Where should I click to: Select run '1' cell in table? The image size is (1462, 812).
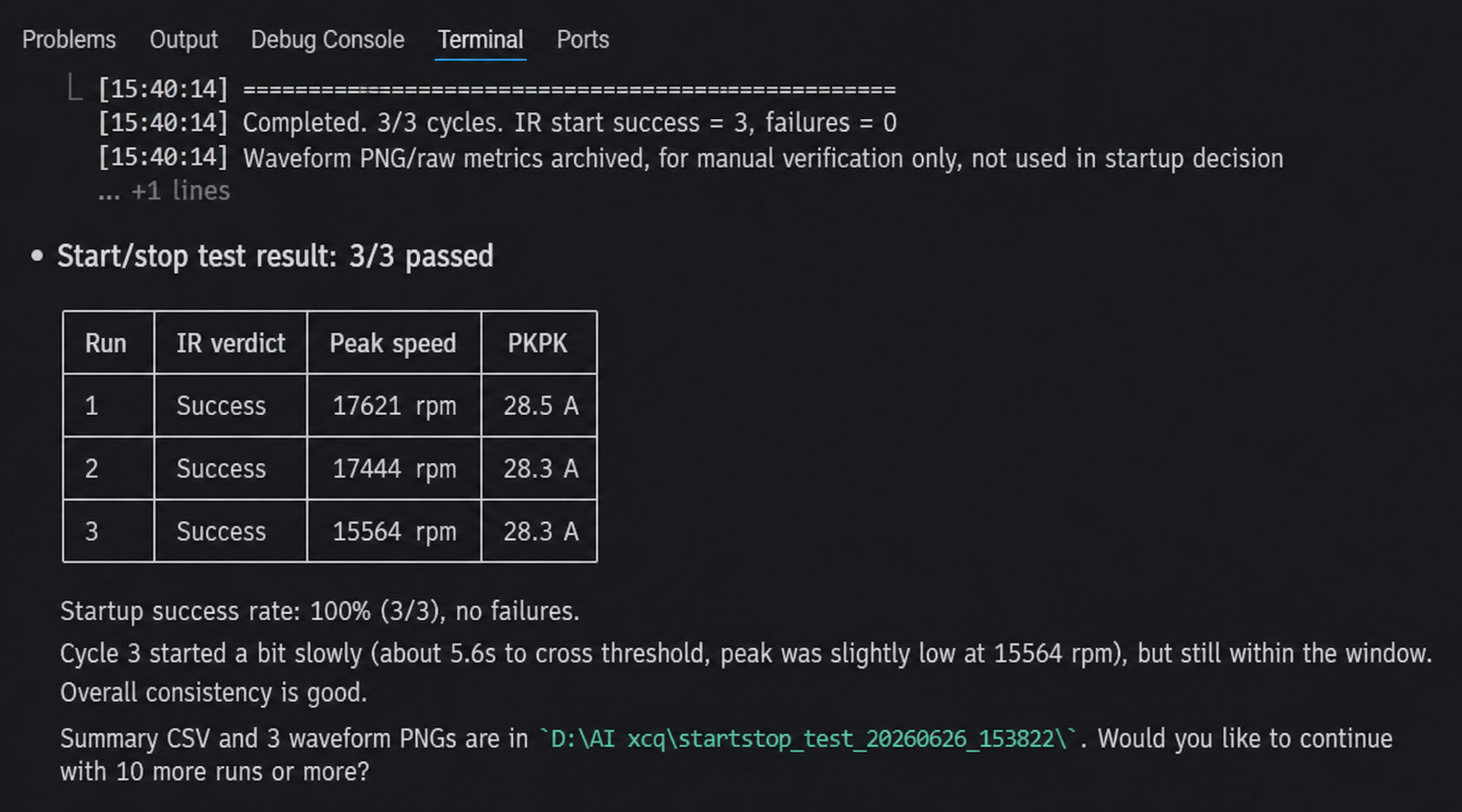pyautogui.click(x=109, y=406)
